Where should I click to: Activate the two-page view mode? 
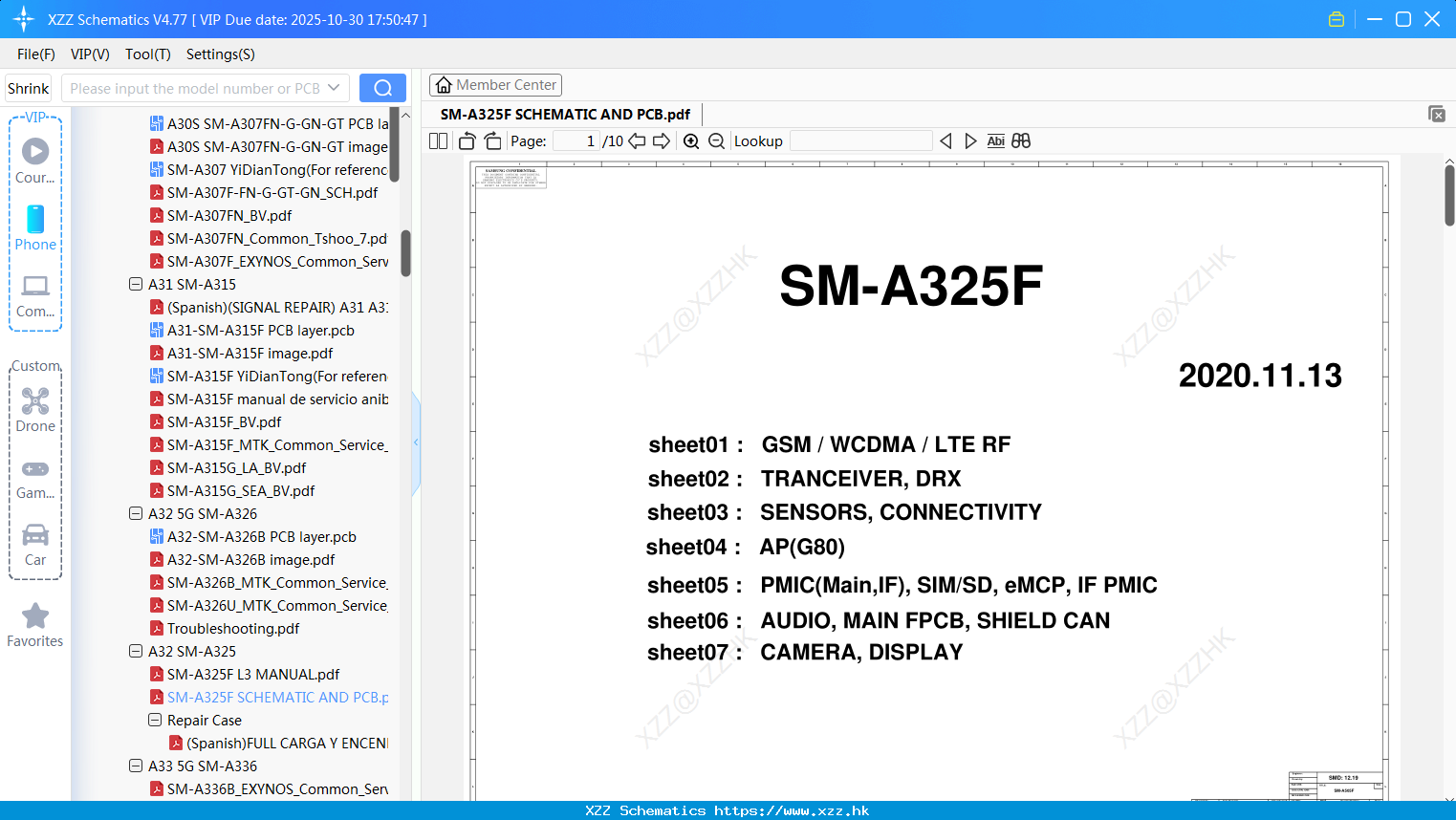coord(437,140)
